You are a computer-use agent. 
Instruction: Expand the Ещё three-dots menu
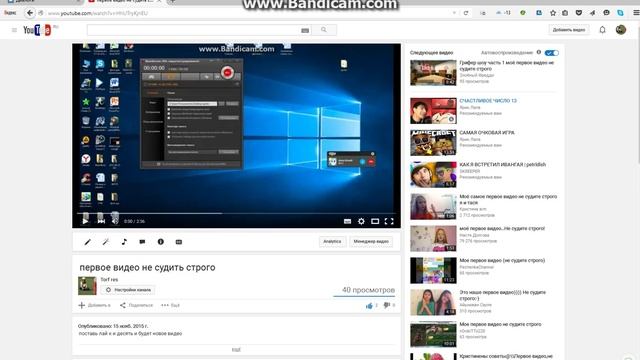coord(171,305)
